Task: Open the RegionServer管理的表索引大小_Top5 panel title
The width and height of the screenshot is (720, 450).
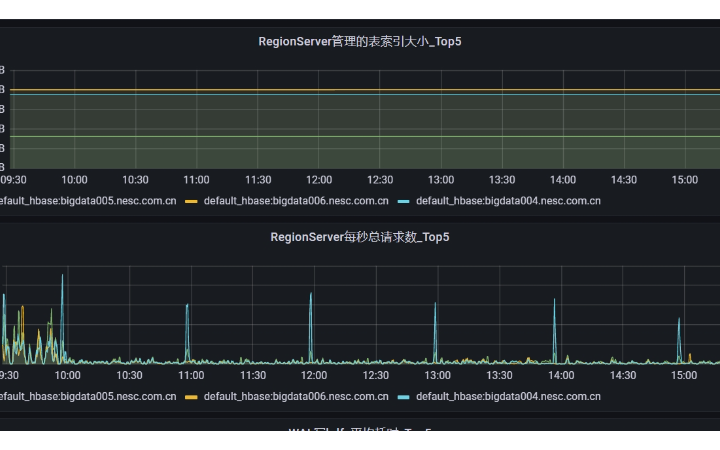Action: click(360, 42)
